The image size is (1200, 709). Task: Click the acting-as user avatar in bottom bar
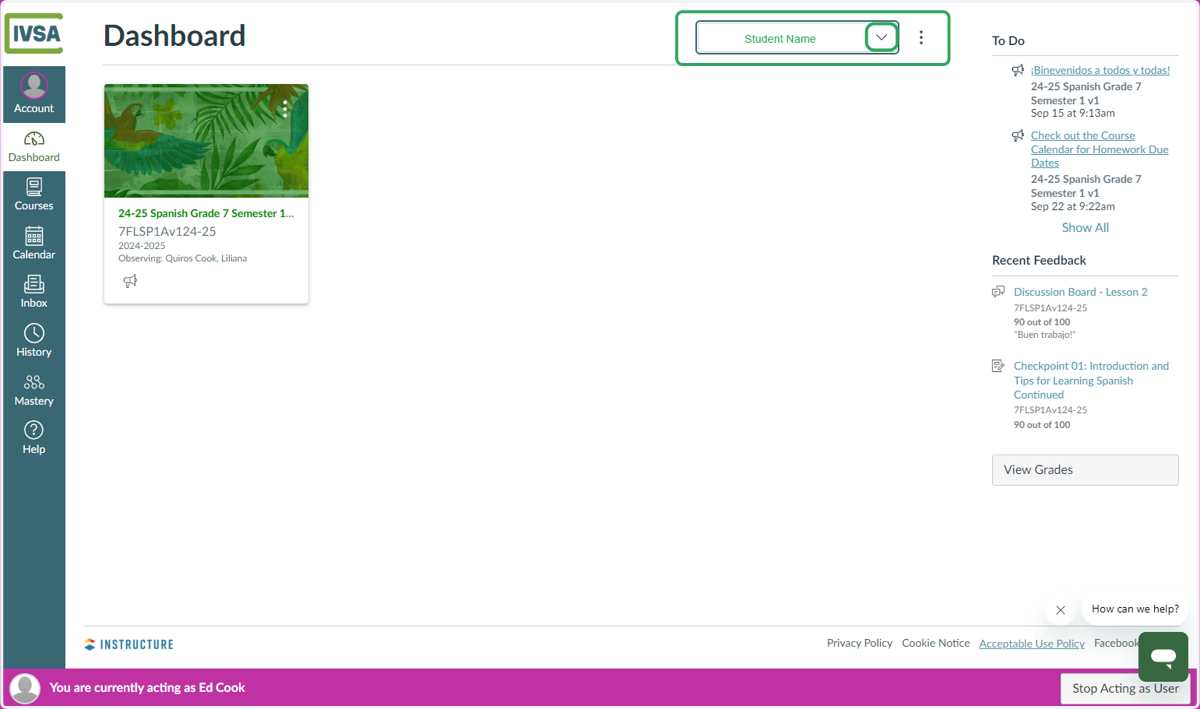(x=25, y=688)
